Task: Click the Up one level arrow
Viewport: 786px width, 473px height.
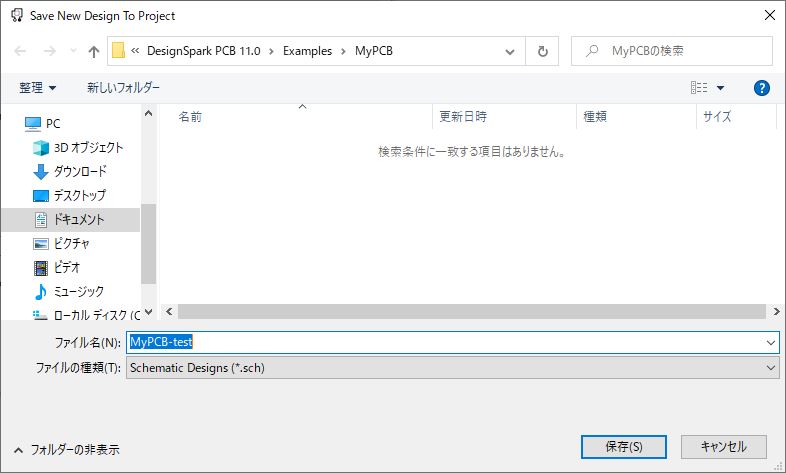Action: pyautogui.click(x=94, y=51)
